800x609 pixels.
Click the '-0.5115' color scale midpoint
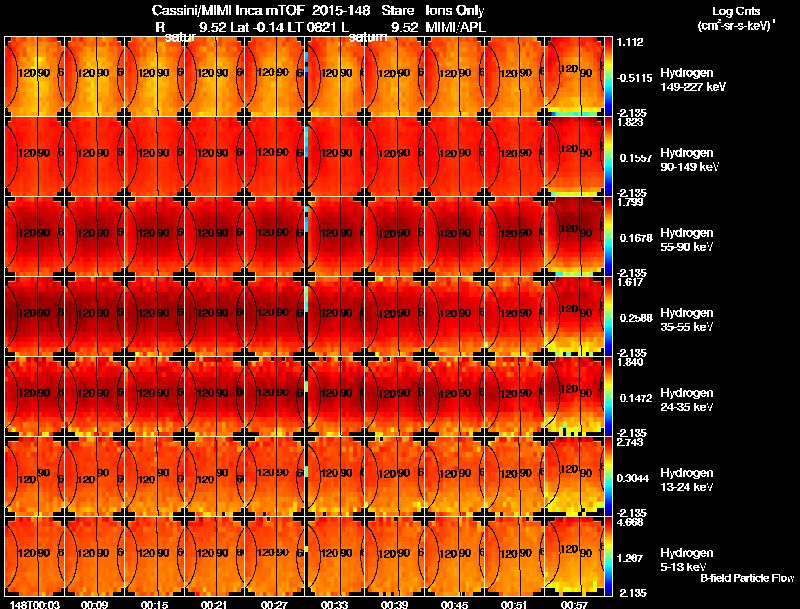tap(634, 78)
